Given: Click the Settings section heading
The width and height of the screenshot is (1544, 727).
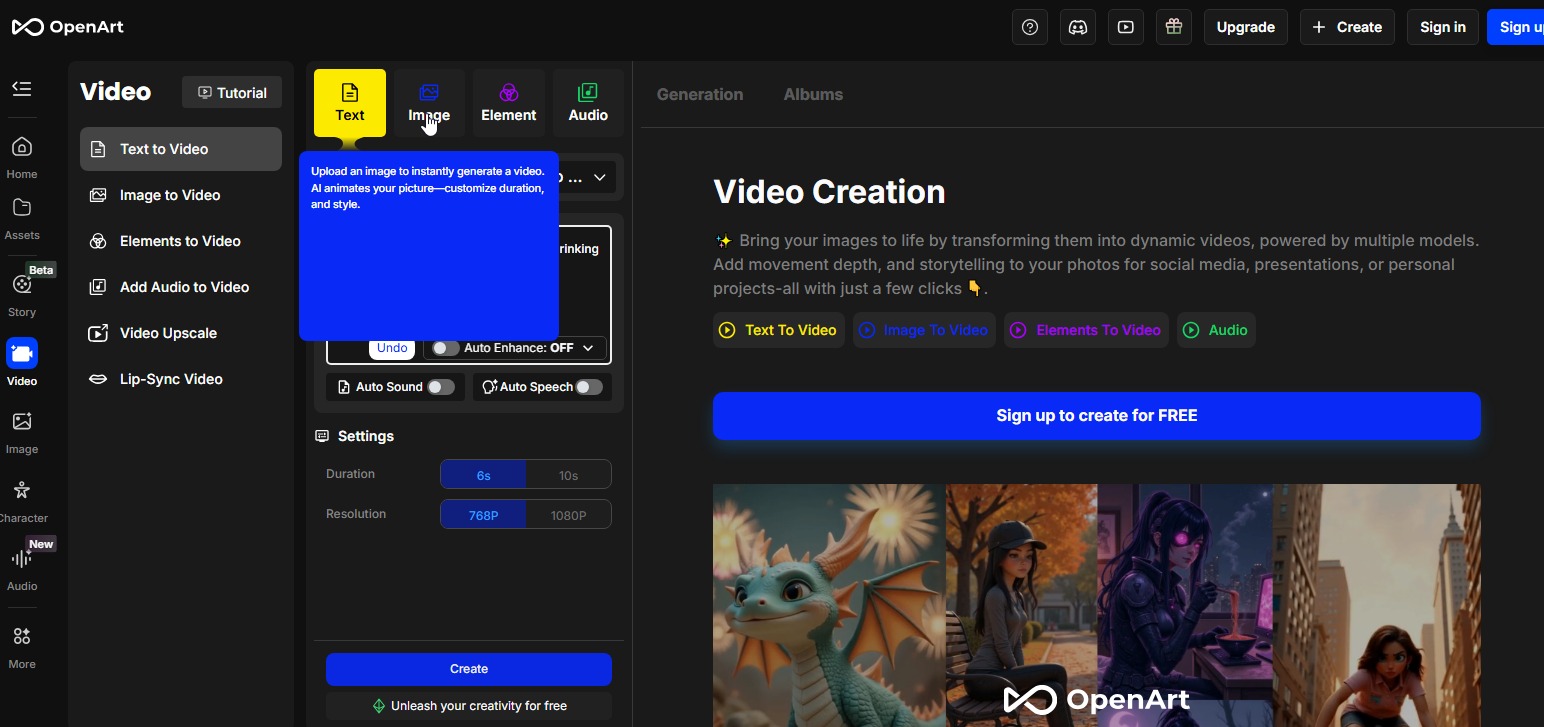Looking at the screenshot, I should (x=355, y=436).
